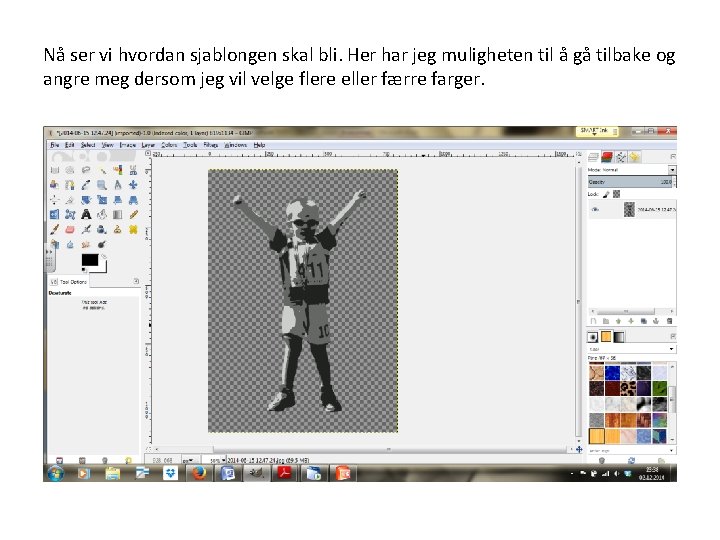Toggle Lock pixels brush icon
The image size is (720, 540).
tap(606, 194)
